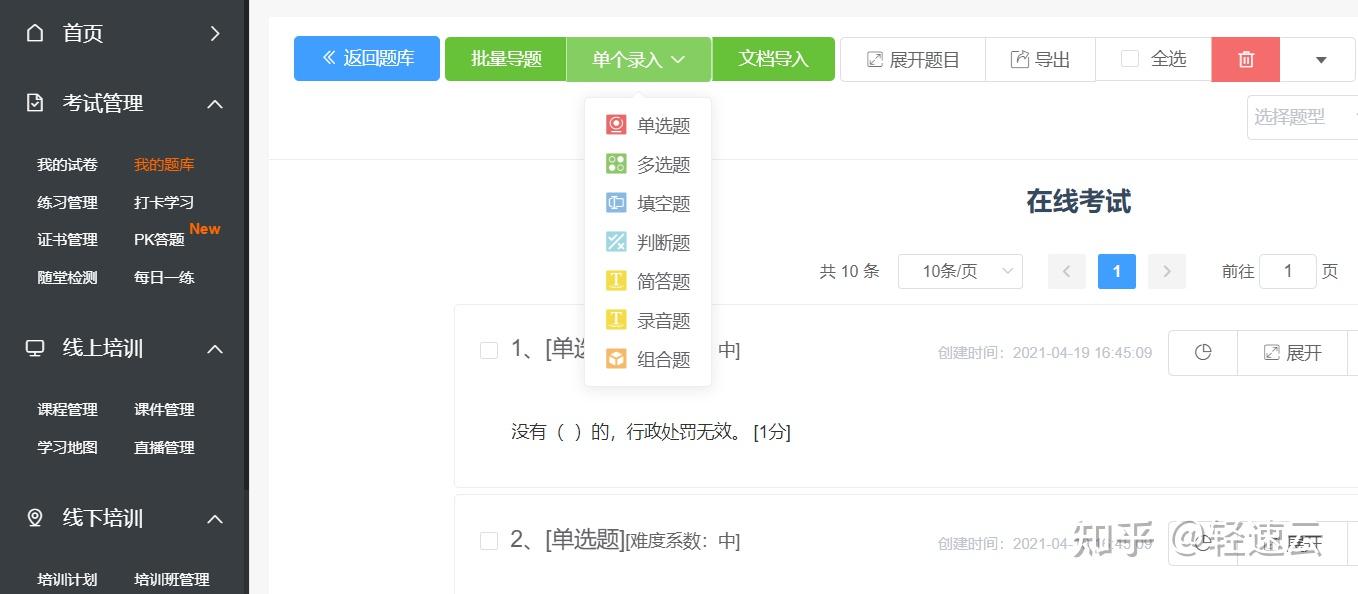The image size is (1358, 594).
Task: Click the pie chart statistics icon for question 1
Action: pos(1203,353)
